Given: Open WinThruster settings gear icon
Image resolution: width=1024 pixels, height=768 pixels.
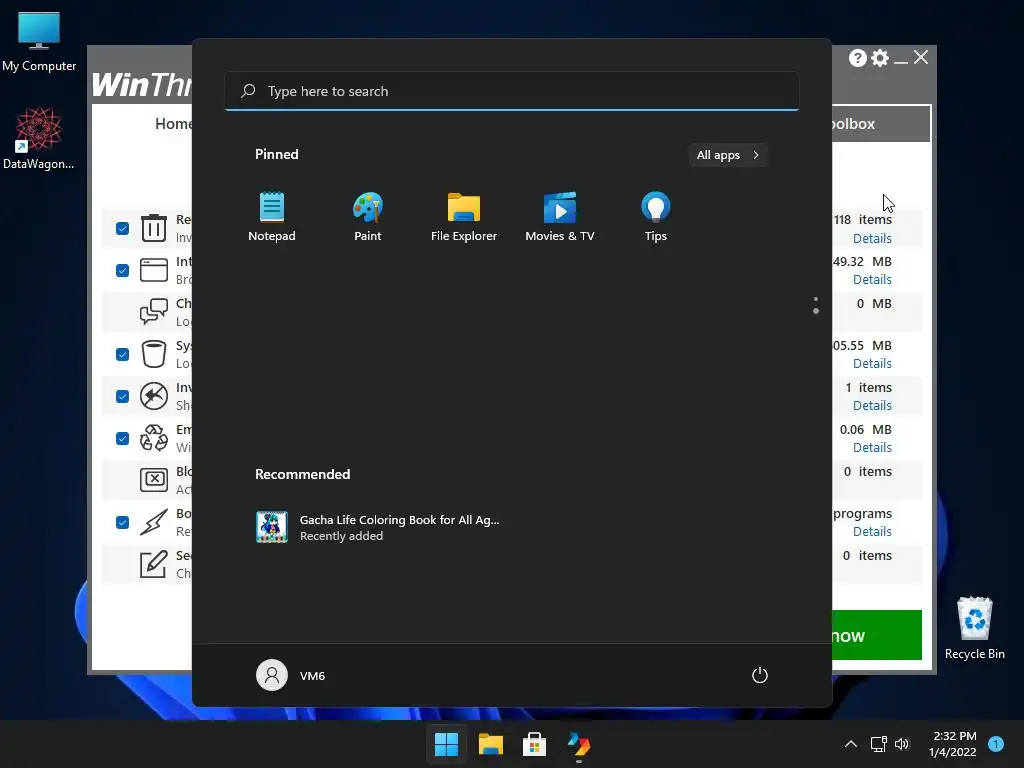Looking at the screenshot, I should pos(880,58).
